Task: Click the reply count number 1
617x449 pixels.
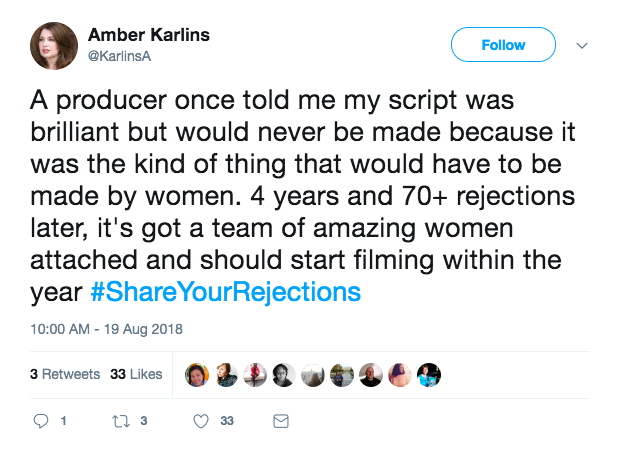Action: coord(64,421)
